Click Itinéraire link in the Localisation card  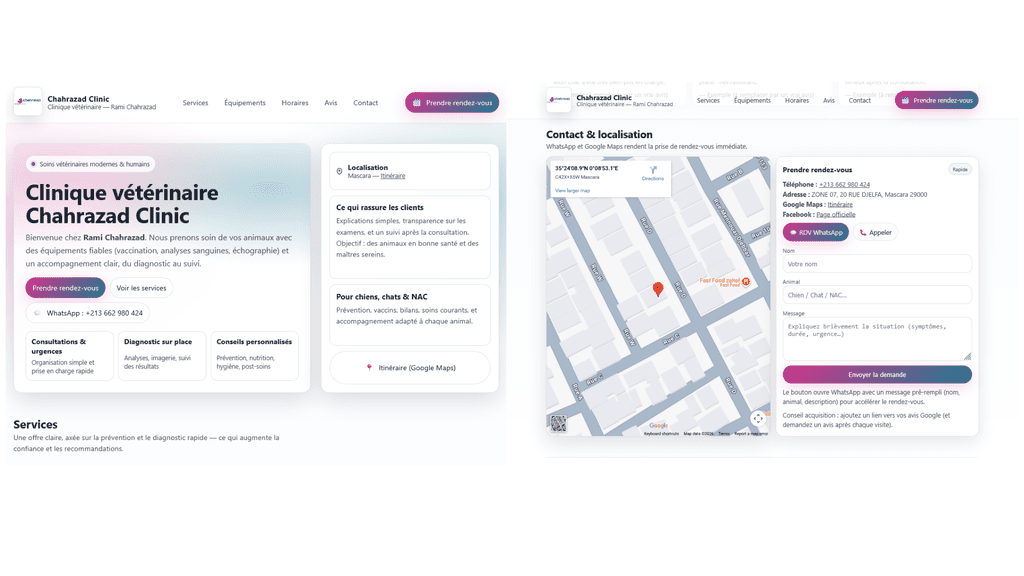[x=393, y=176]
